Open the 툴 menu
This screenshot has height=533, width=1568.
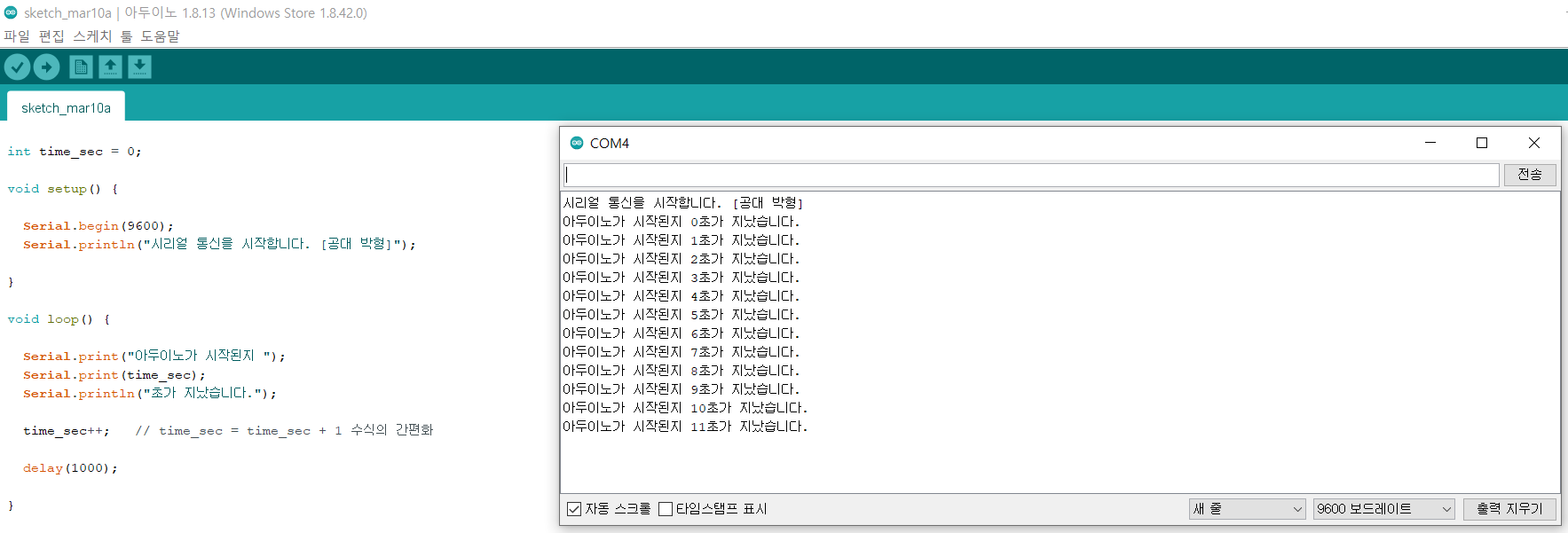coord(126,36)
